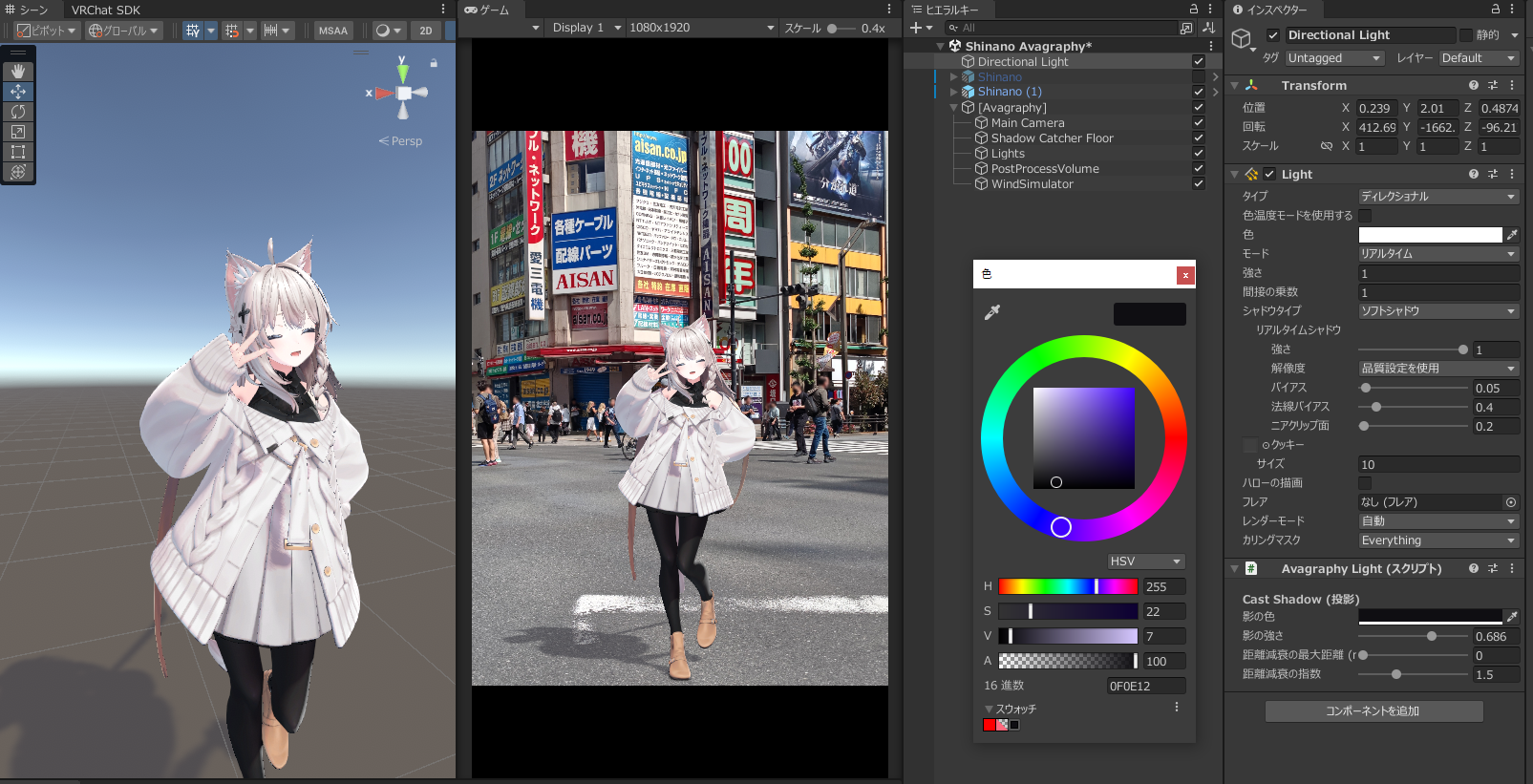This screenshot has width=1533, height=784.
Task: Open the pivot mode dropdown
Action: pos(46,31)
